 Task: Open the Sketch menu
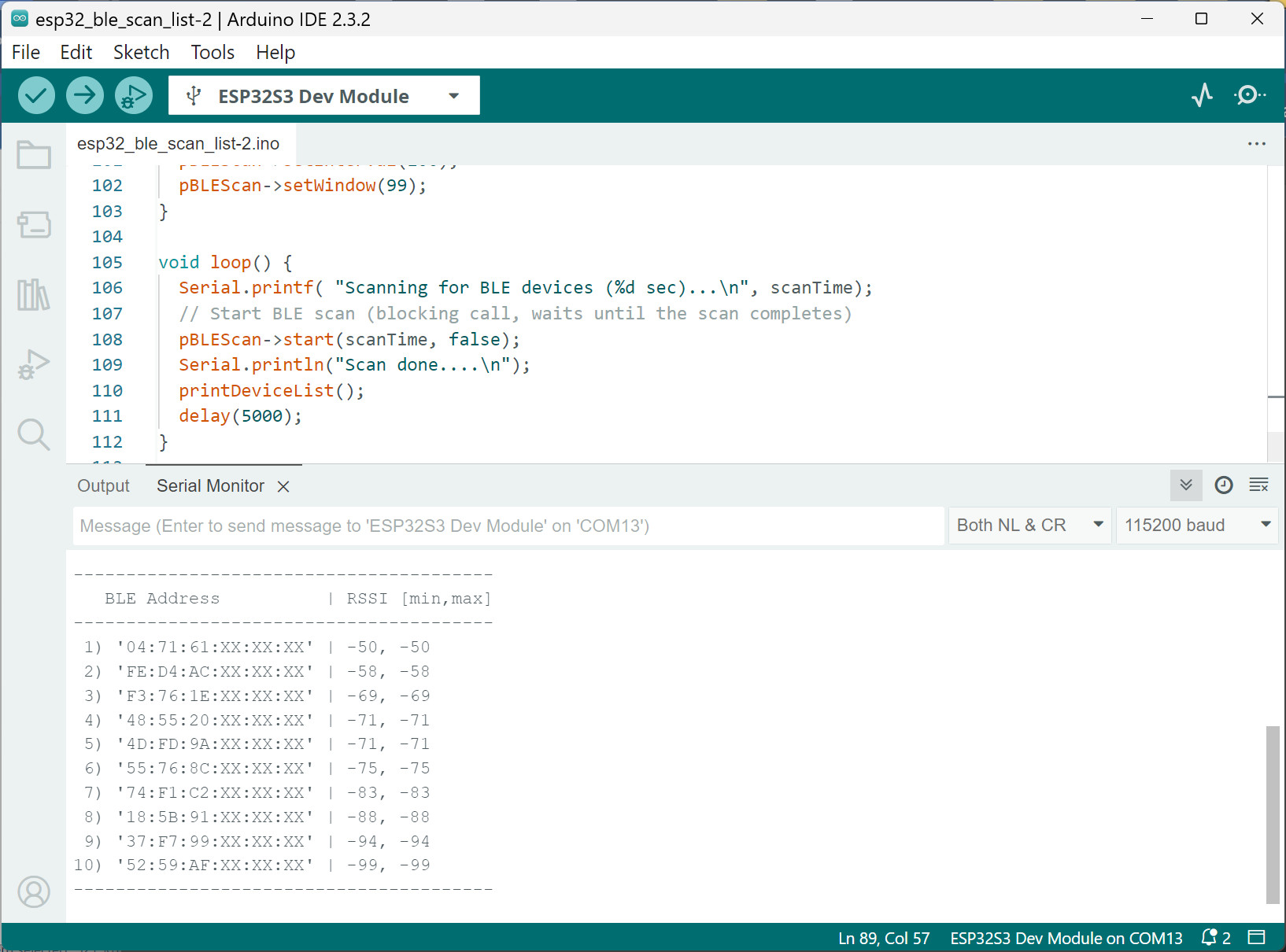pos(142,53)
